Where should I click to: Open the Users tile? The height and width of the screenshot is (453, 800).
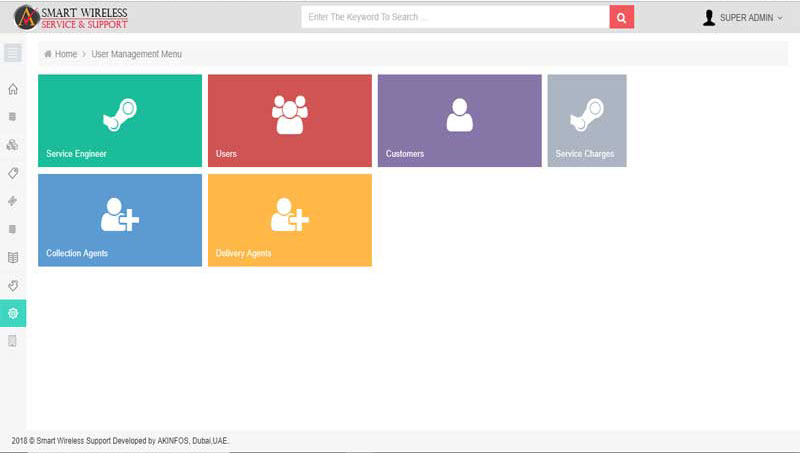(x=290, y=120)
